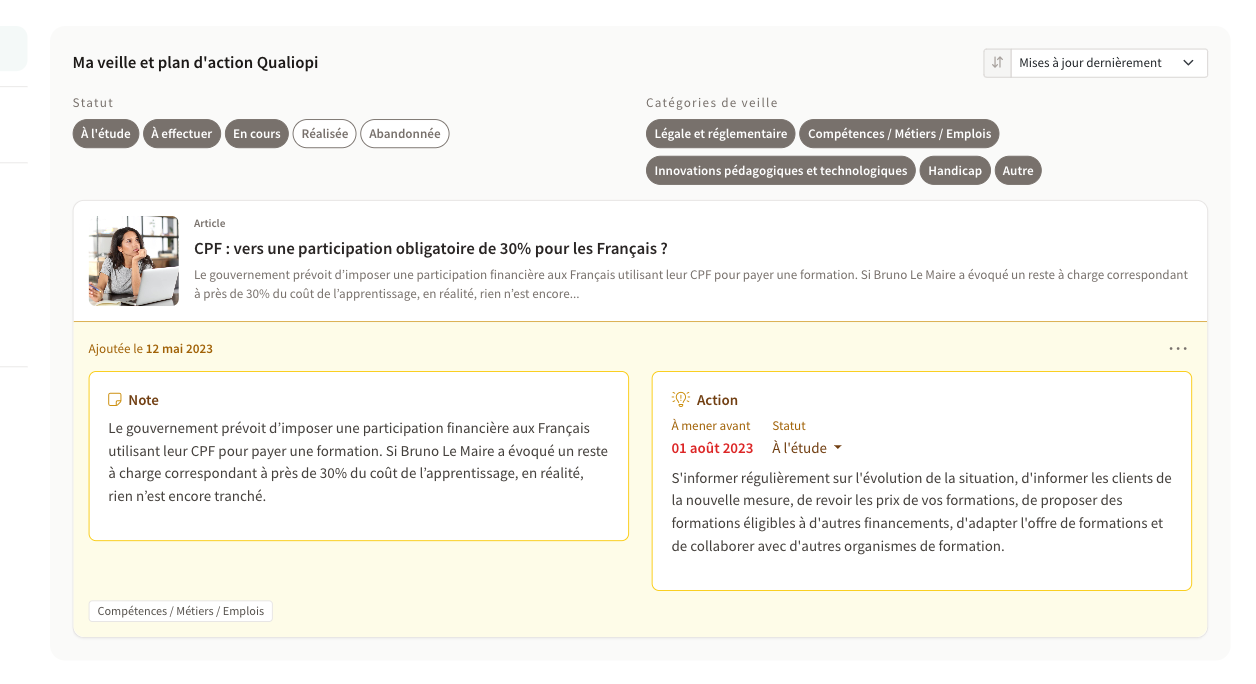This screenshot has width=1256, height=684.
Task: Click the sort direction arrows icon
Action: (x=997, y=63)
